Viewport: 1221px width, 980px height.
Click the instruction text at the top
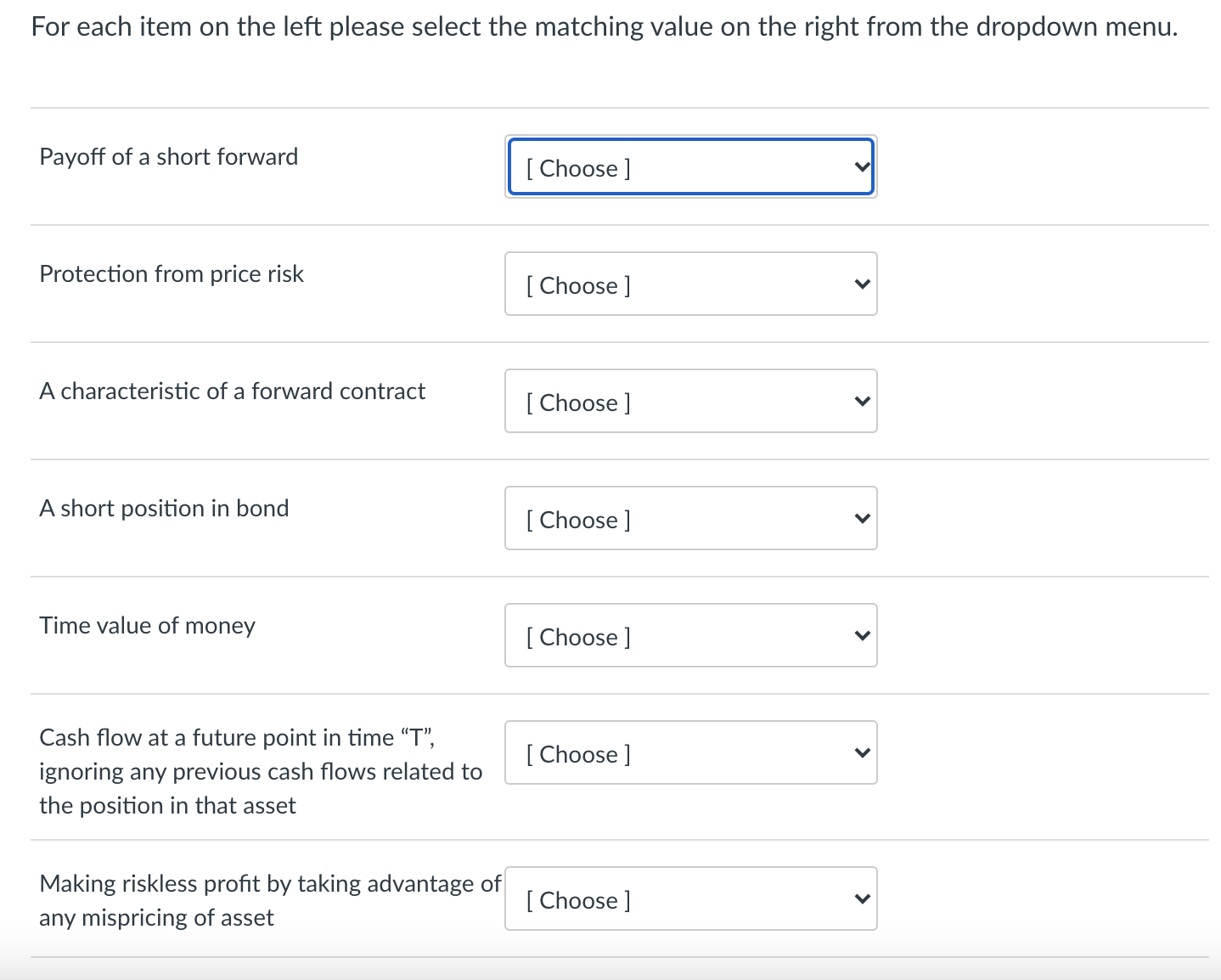point(603,26)
